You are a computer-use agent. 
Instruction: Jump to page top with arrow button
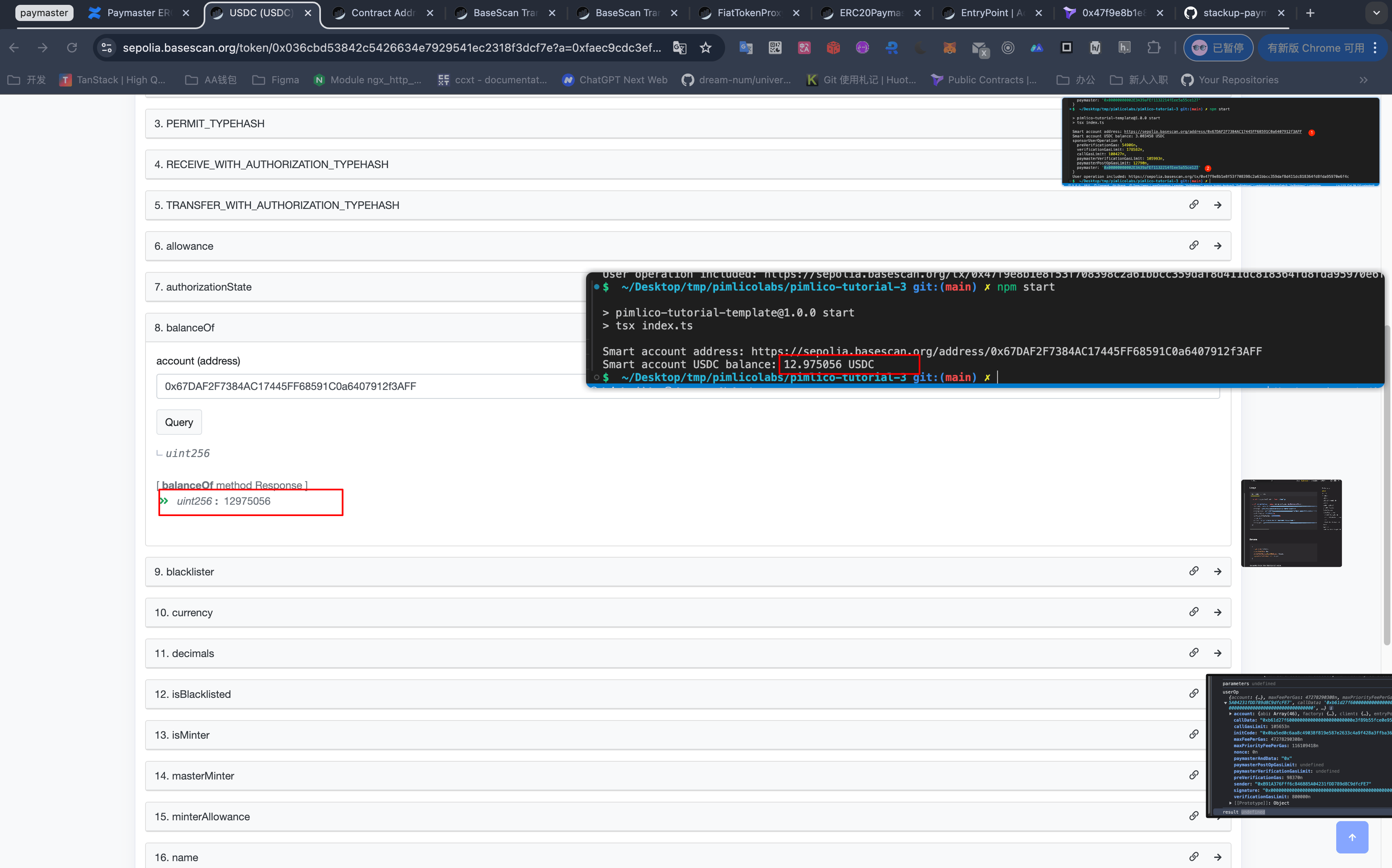pyautogui.click(x=1352, y=837)
